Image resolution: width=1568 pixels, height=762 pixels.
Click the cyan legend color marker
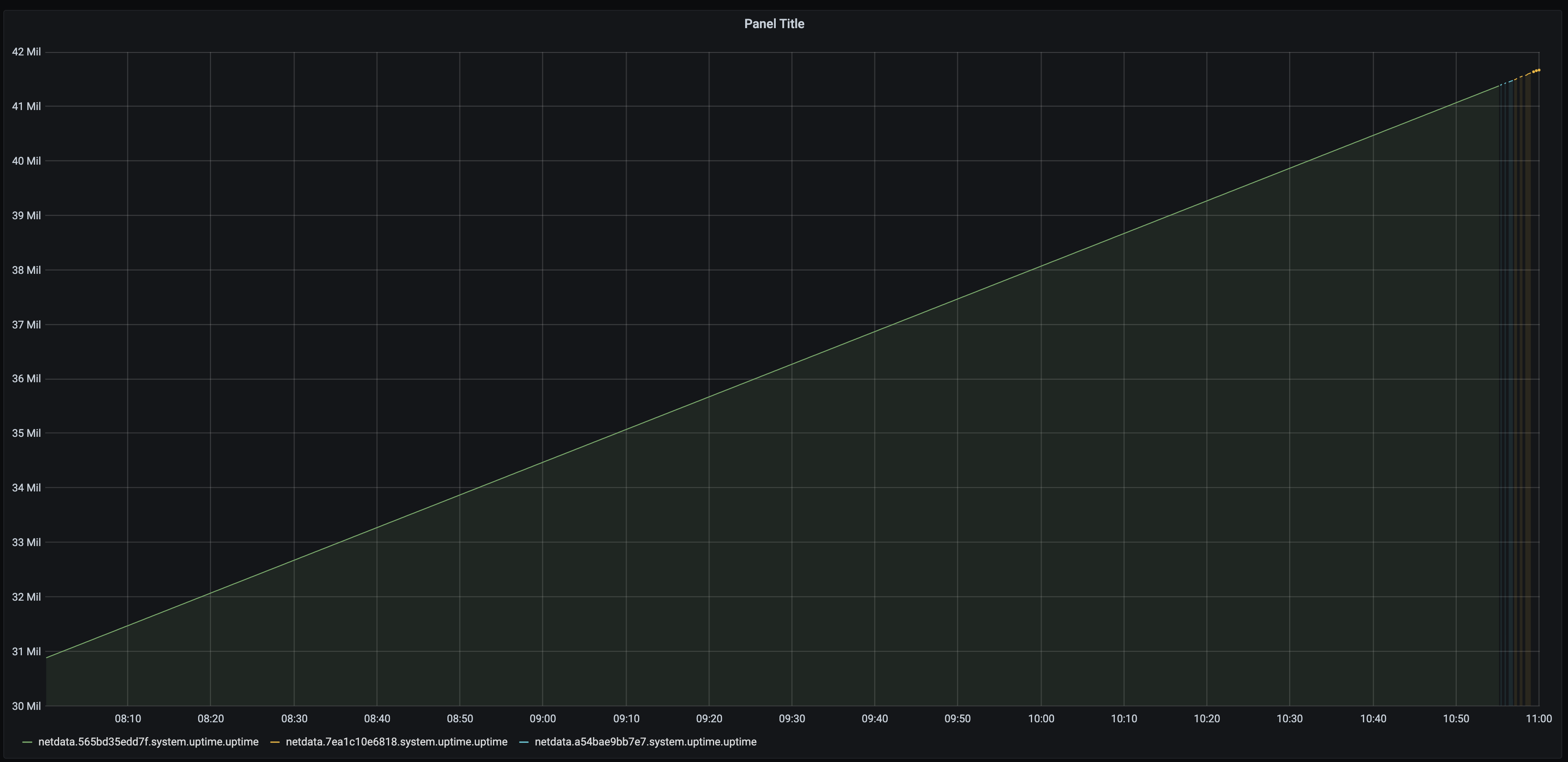[x=523, y=742]
